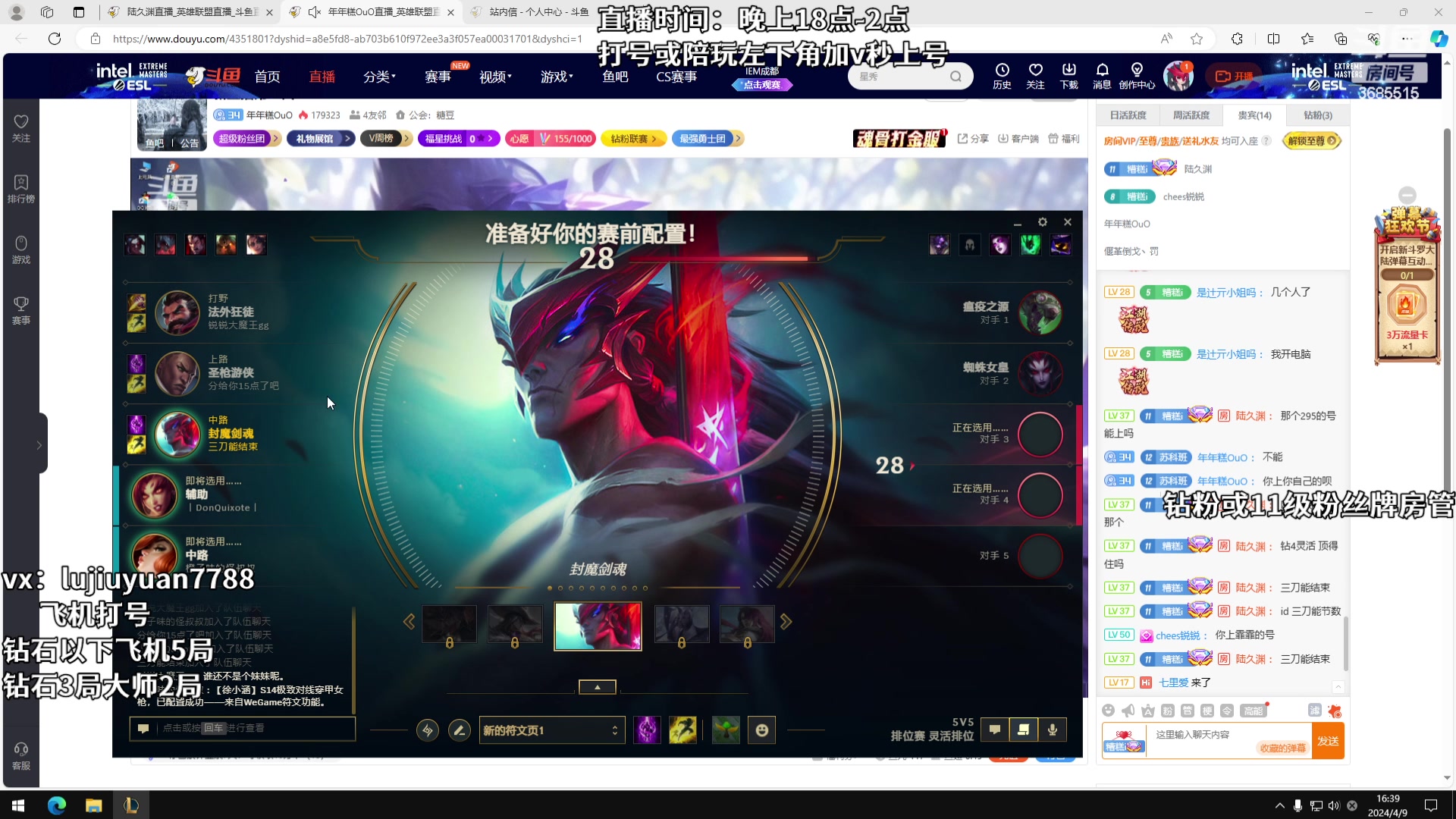Open the 直播 live menu item
Image resolution: width=1456 pixels, height=819 pixels.
click(x=322, y=77)
